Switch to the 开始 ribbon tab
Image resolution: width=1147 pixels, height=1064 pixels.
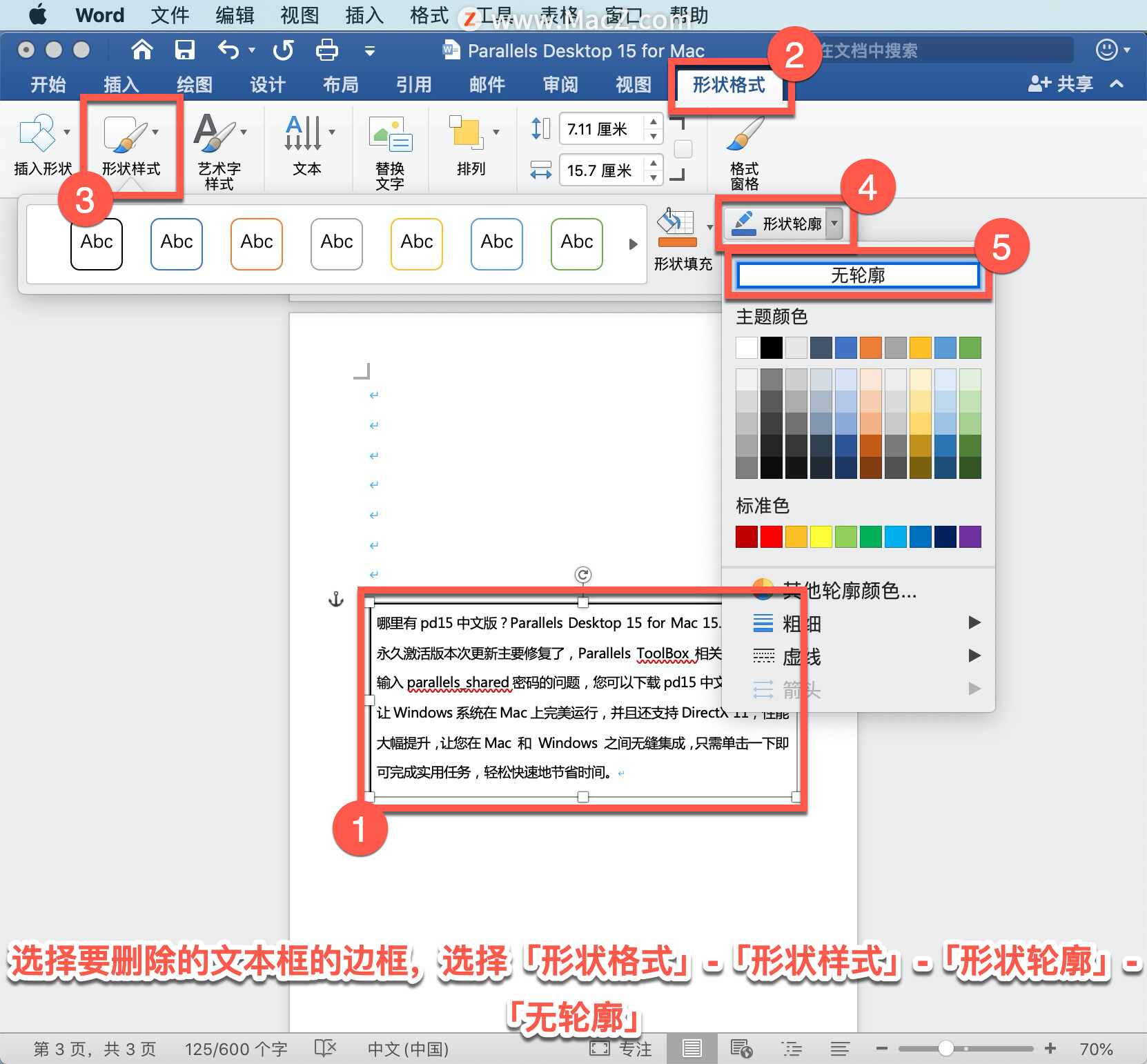coord(48,84)
